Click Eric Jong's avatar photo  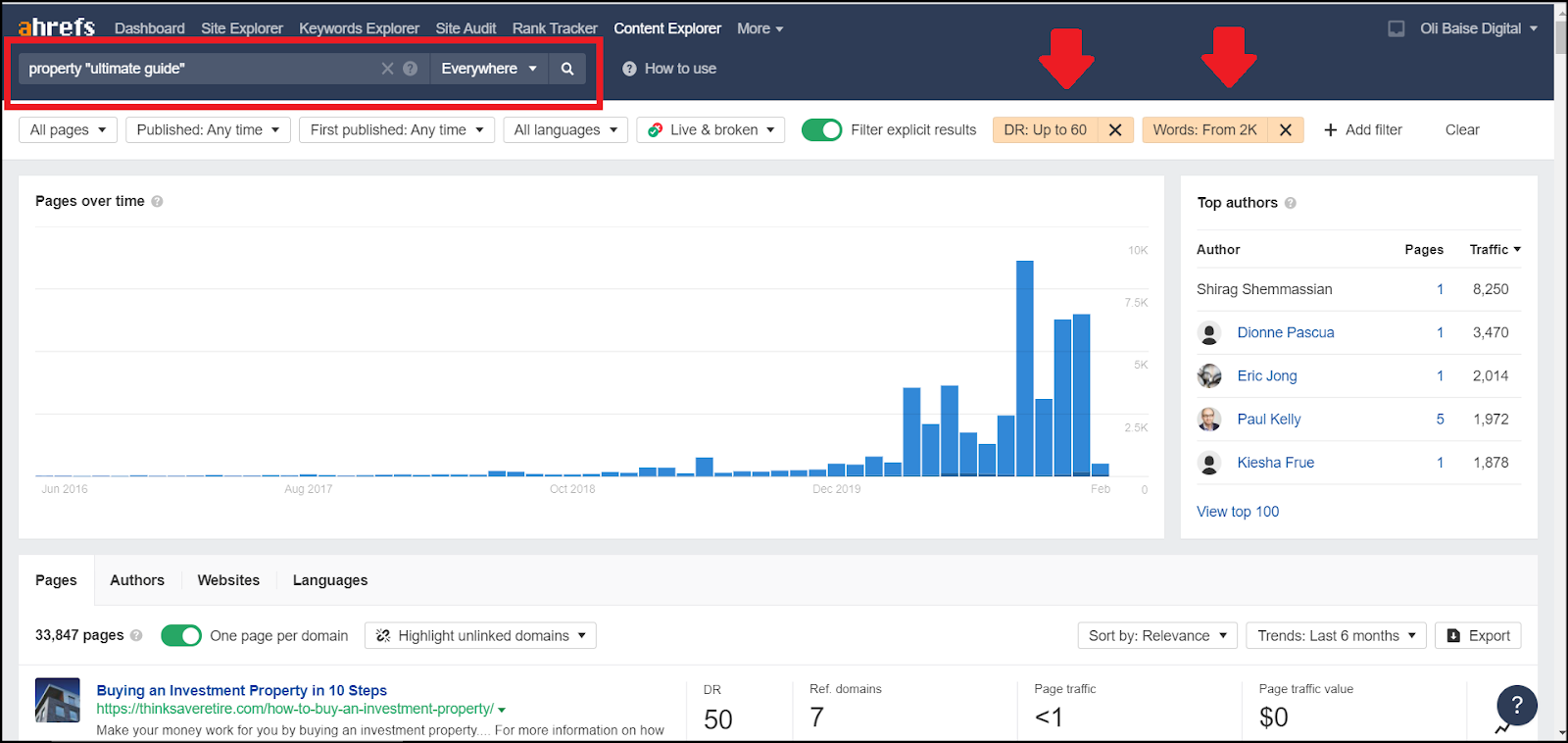click(1209, 376)
